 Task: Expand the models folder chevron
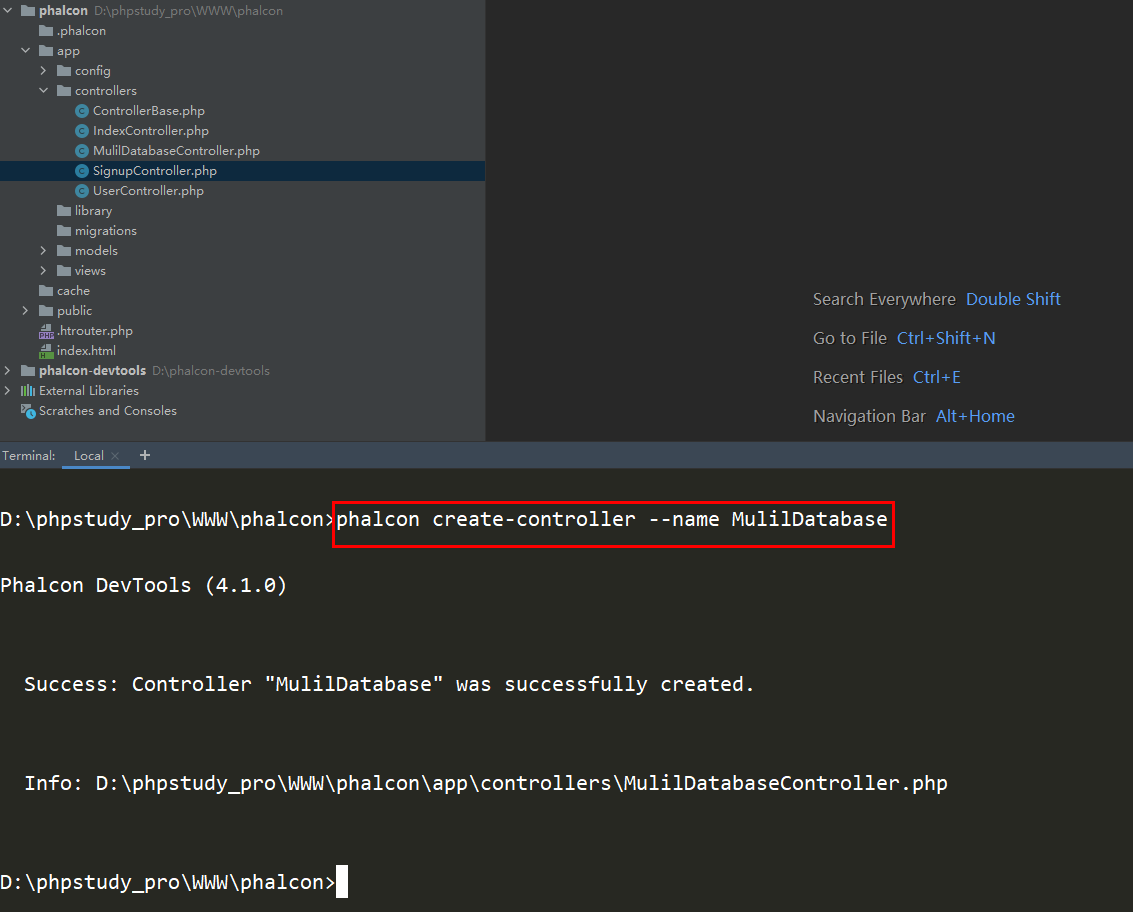coord(43,251)
